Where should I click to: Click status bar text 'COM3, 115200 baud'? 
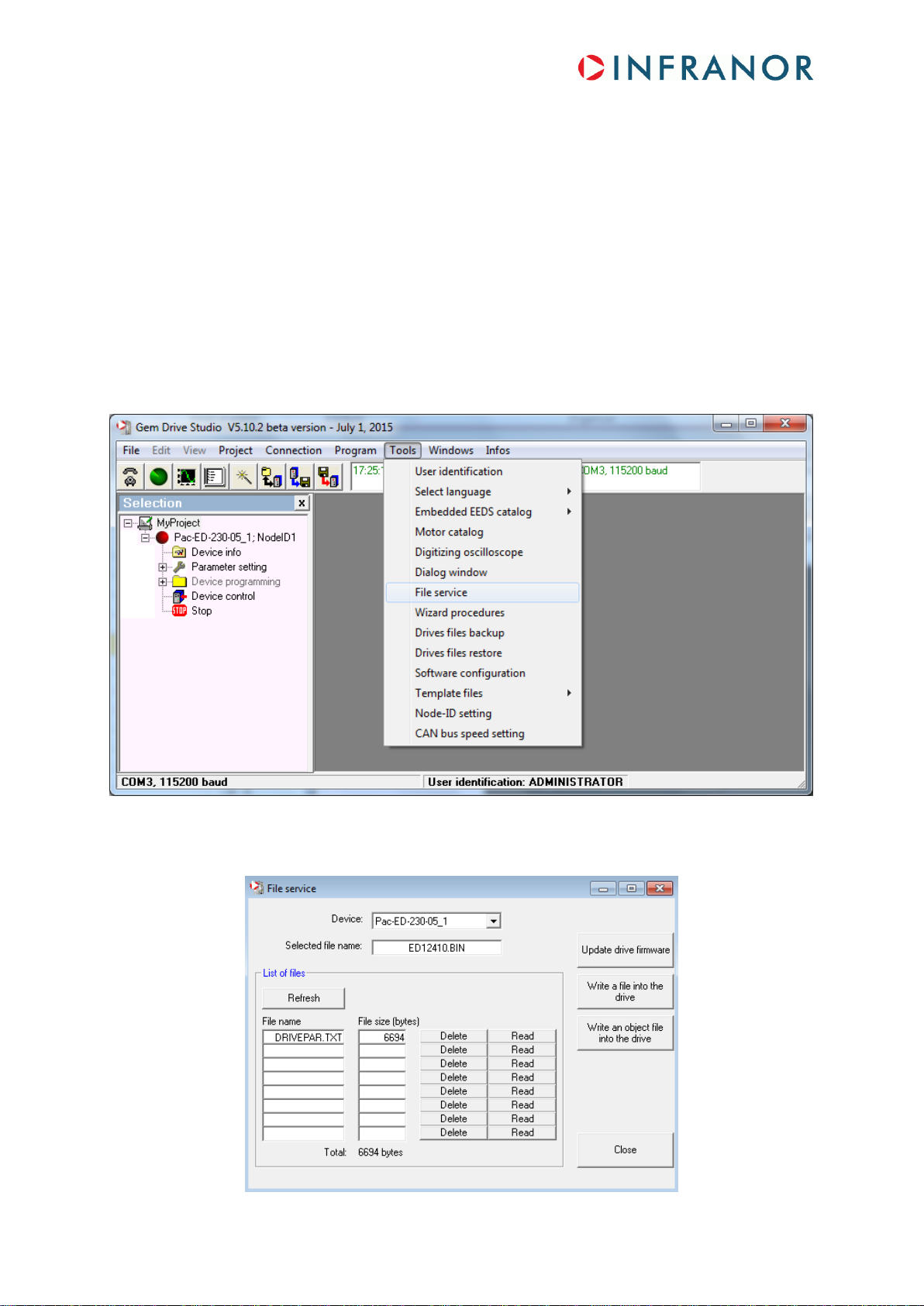tap(174, 782)
